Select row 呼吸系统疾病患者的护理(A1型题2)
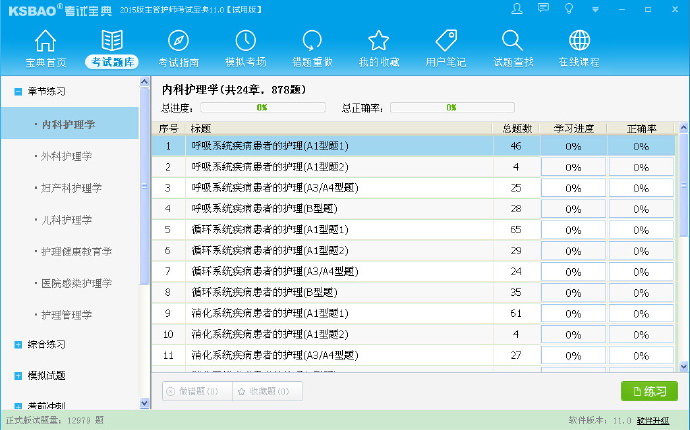Screen dimensions: 690x430 pos(413,167)
